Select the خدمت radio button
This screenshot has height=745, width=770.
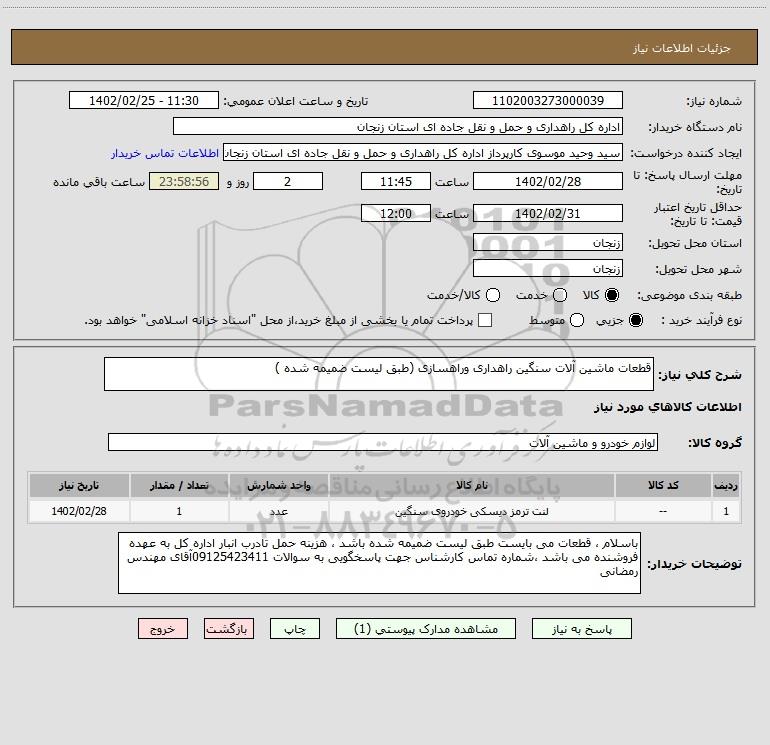pos(559,295)
